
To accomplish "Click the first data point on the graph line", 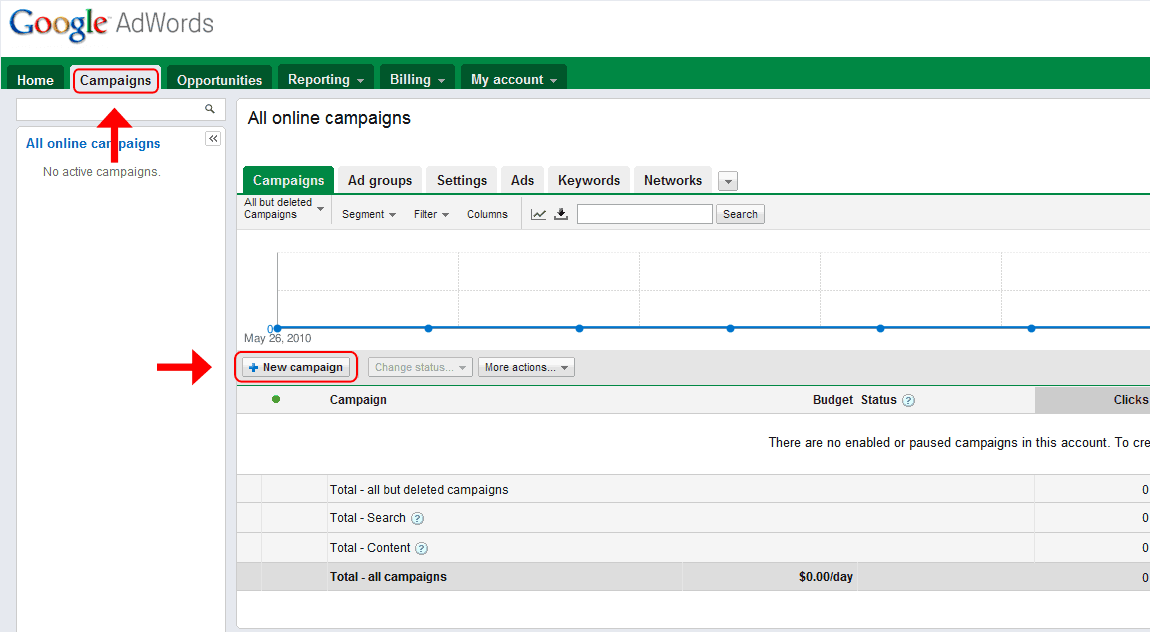I will click(x=278, y=328).
